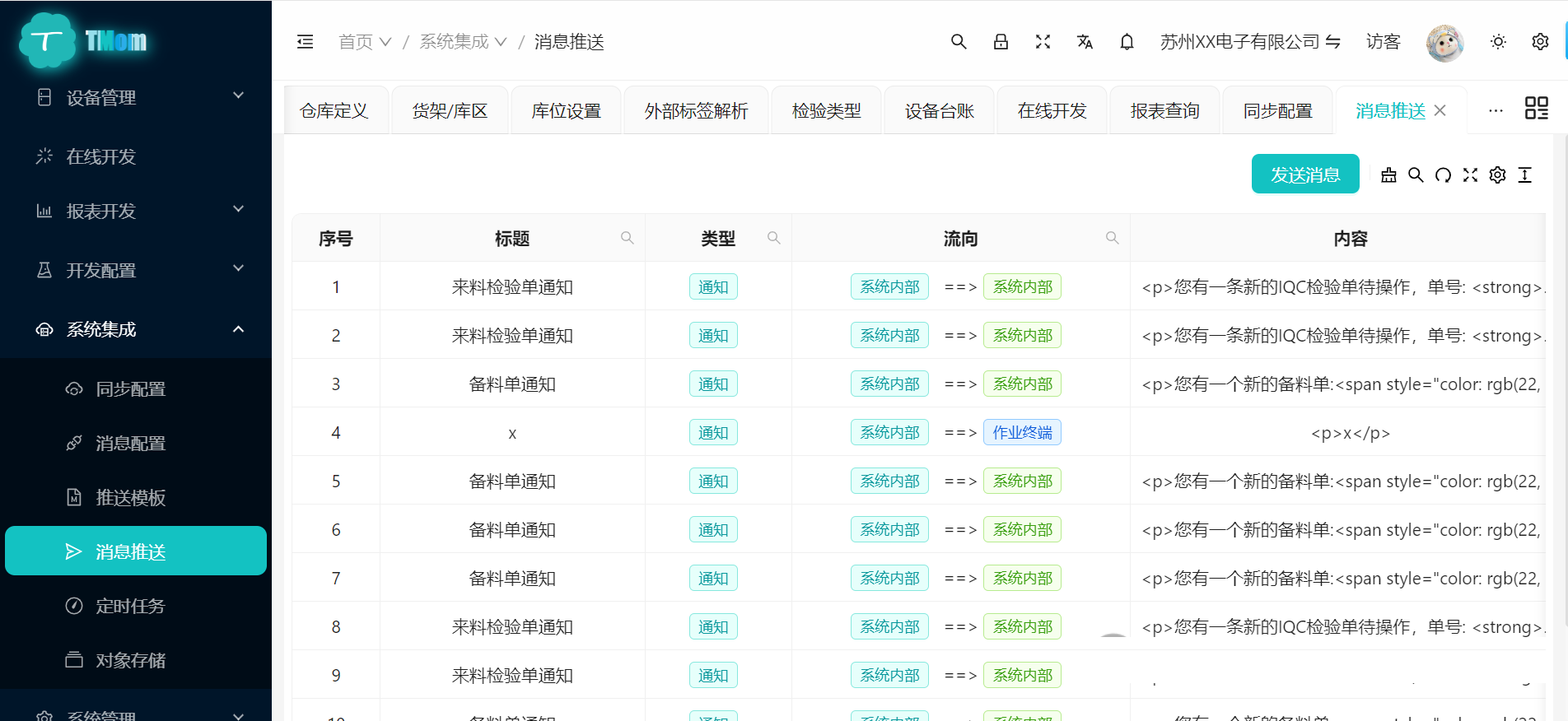
Task: Click the search icon in 标题 column header
Action: 627,238
